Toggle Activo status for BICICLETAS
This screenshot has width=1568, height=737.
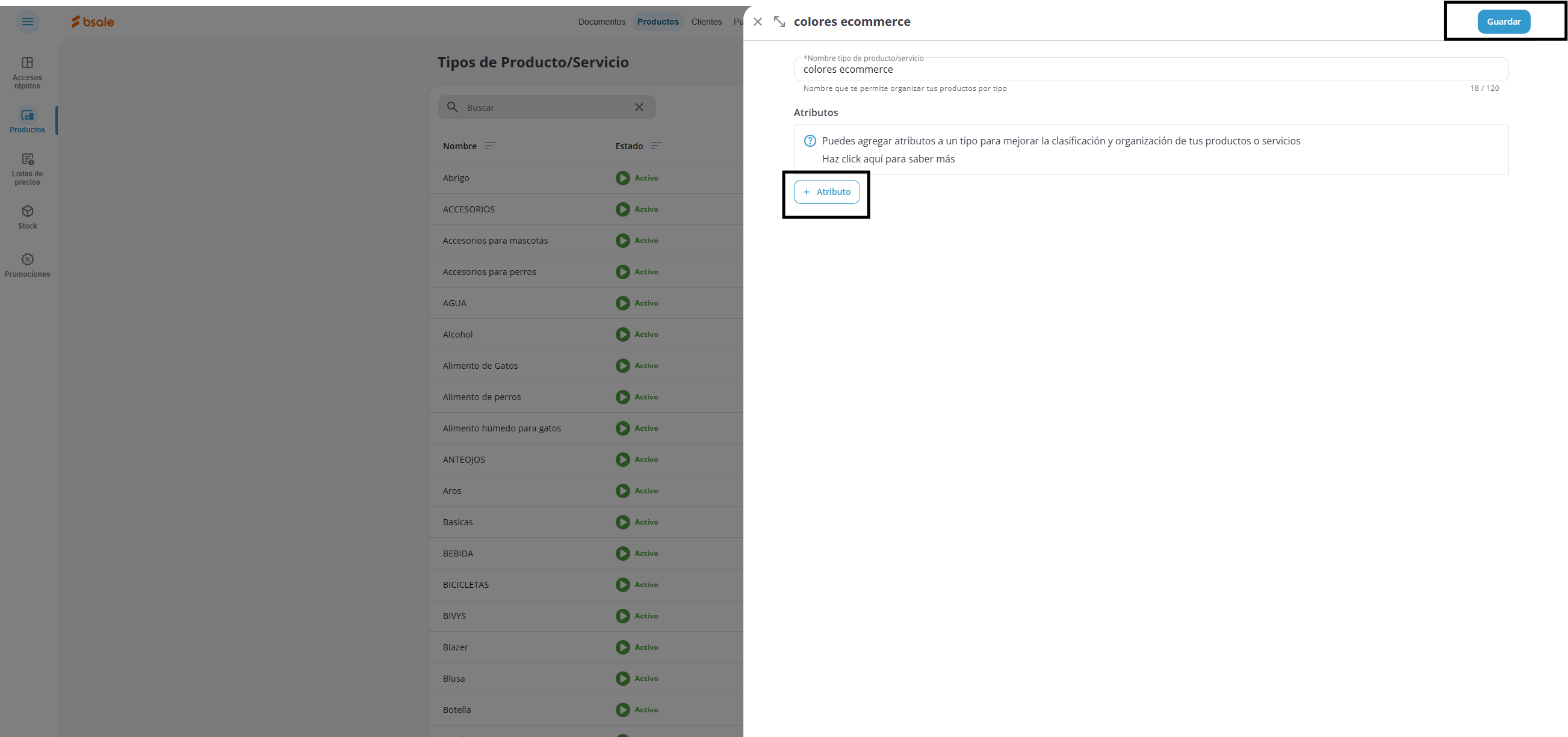[x=623, y=584]
